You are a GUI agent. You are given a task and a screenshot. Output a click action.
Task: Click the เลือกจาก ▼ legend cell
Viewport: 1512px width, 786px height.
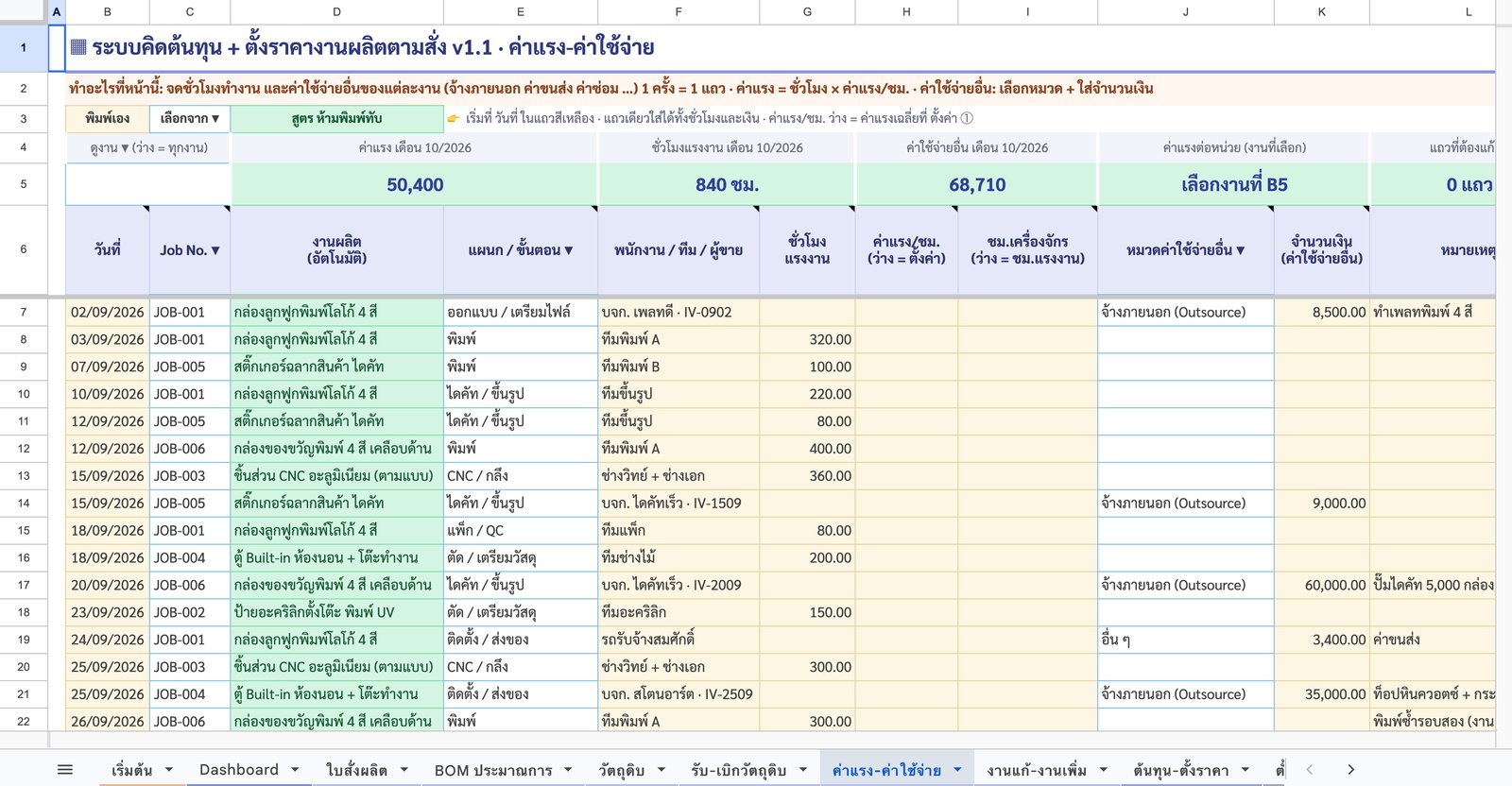190,119
